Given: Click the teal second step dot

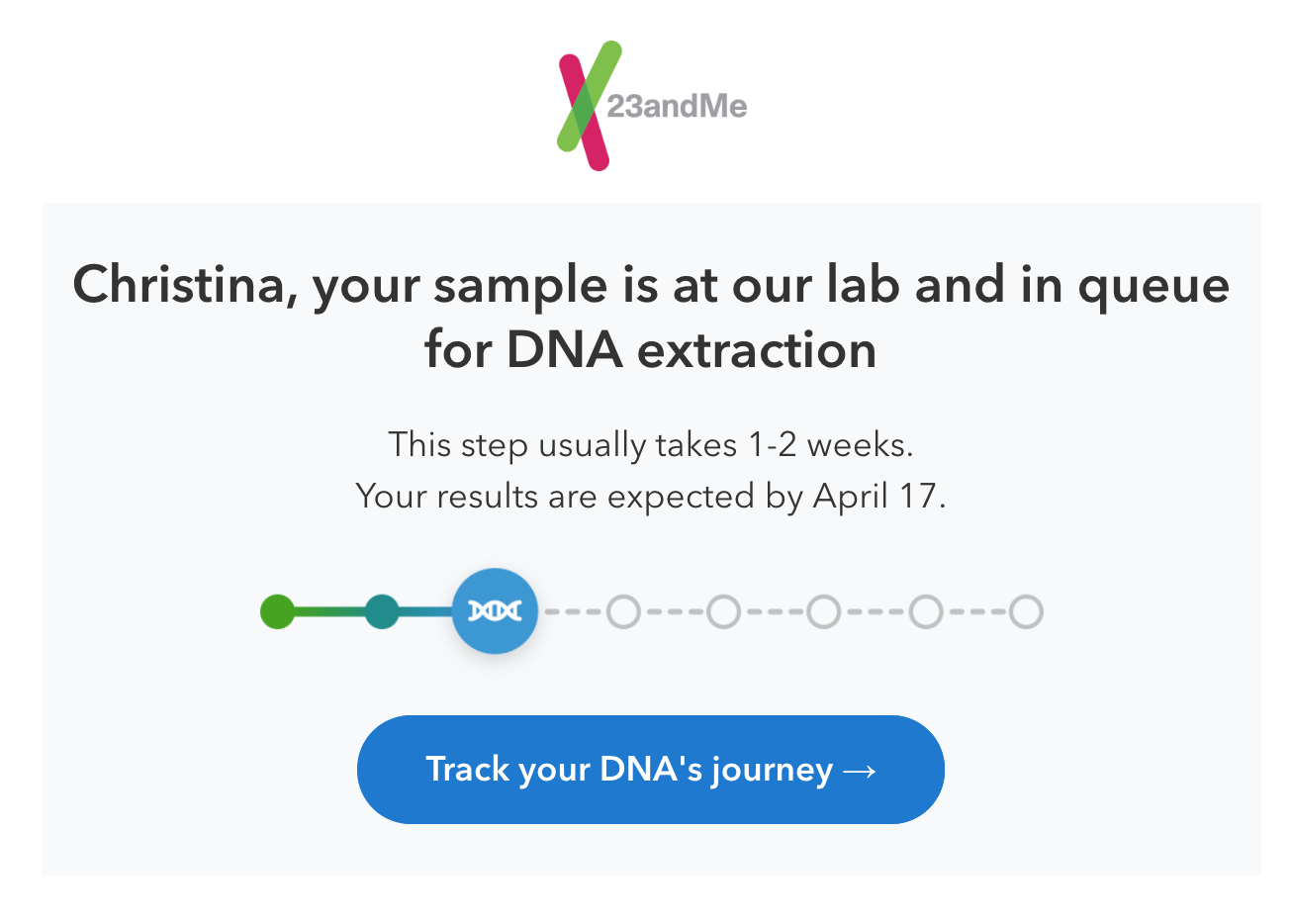Looking at the screenshot, I should coord(384,611).
